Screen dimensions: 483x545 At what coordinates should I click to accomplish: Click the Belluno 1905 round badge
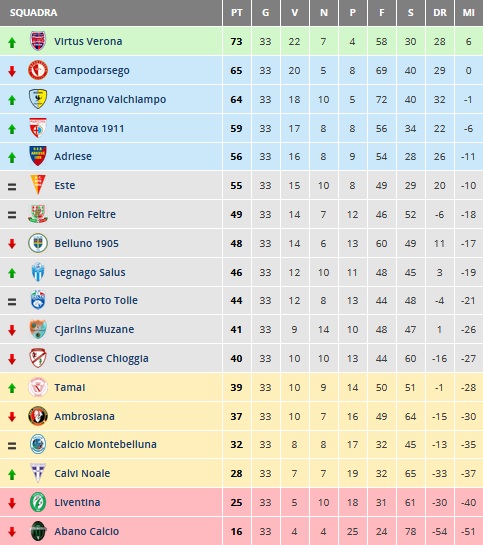click(x=38, y=243)
